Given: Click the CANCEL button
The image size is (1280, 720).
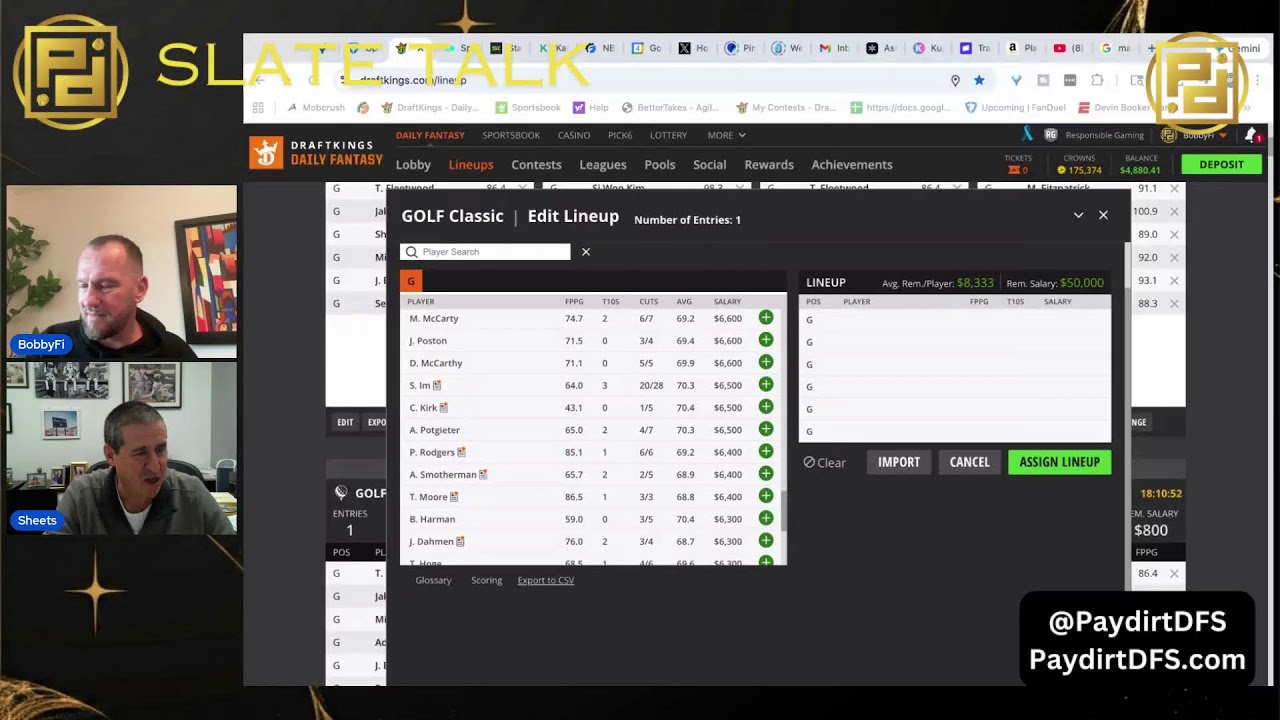Looking at the screenshot, I should click(x=969, y=462).
